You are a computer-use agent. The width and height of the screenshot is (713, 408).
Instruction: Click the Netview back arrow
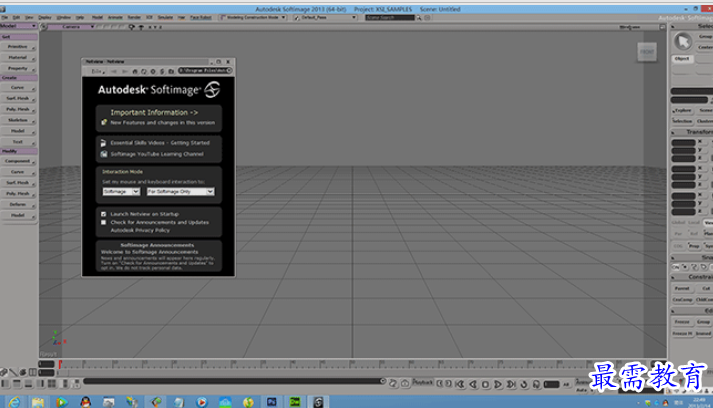coord(114,71)
